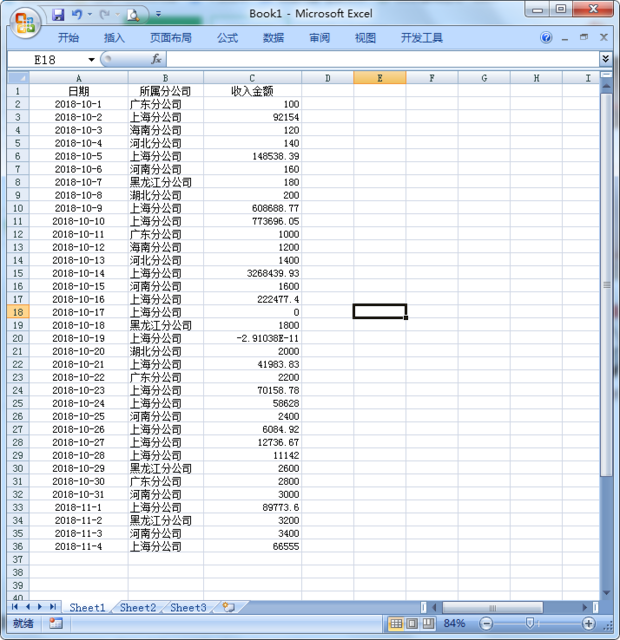Zoom in with the plus button
This screenshot has height=640, width=620.
coord(588,623)
